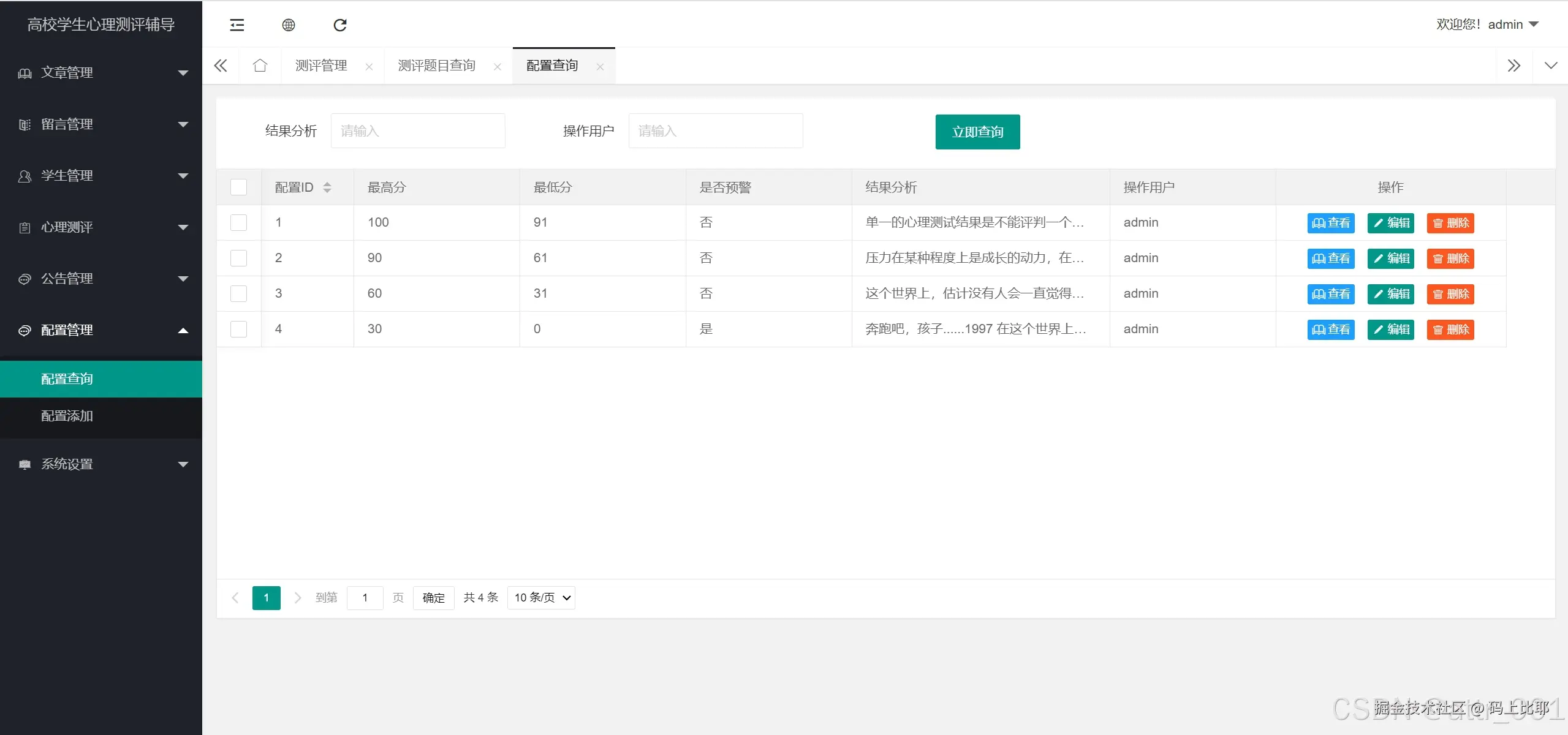Delete the config row with ID 1
Viewport: 1568px width, 735px height.
(x=1450, y=223)
